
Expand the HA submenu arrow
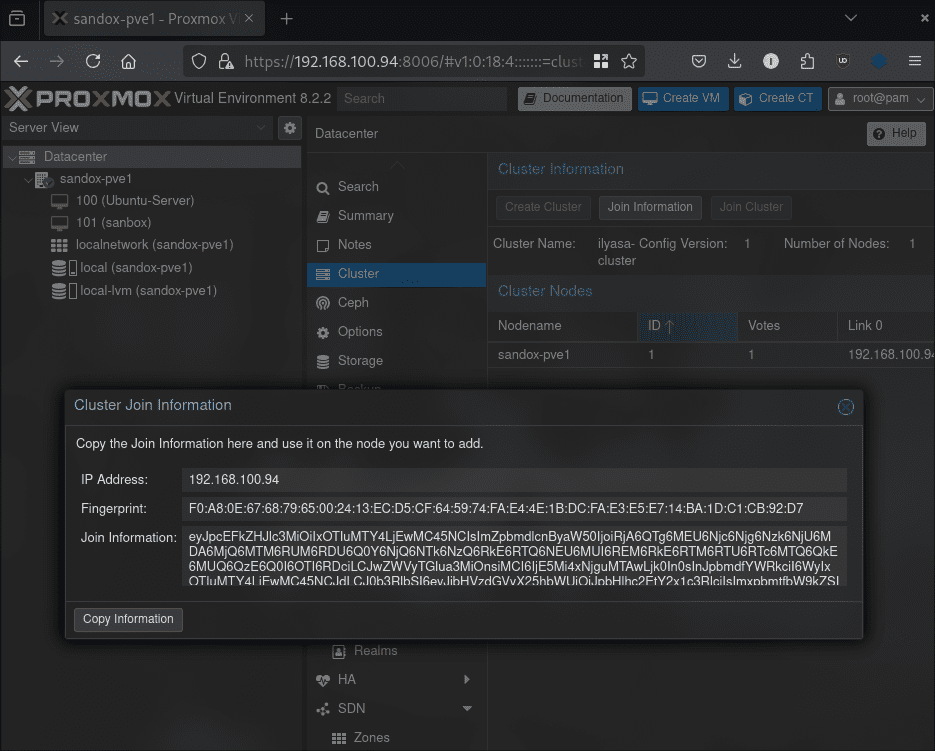(467, 680)
